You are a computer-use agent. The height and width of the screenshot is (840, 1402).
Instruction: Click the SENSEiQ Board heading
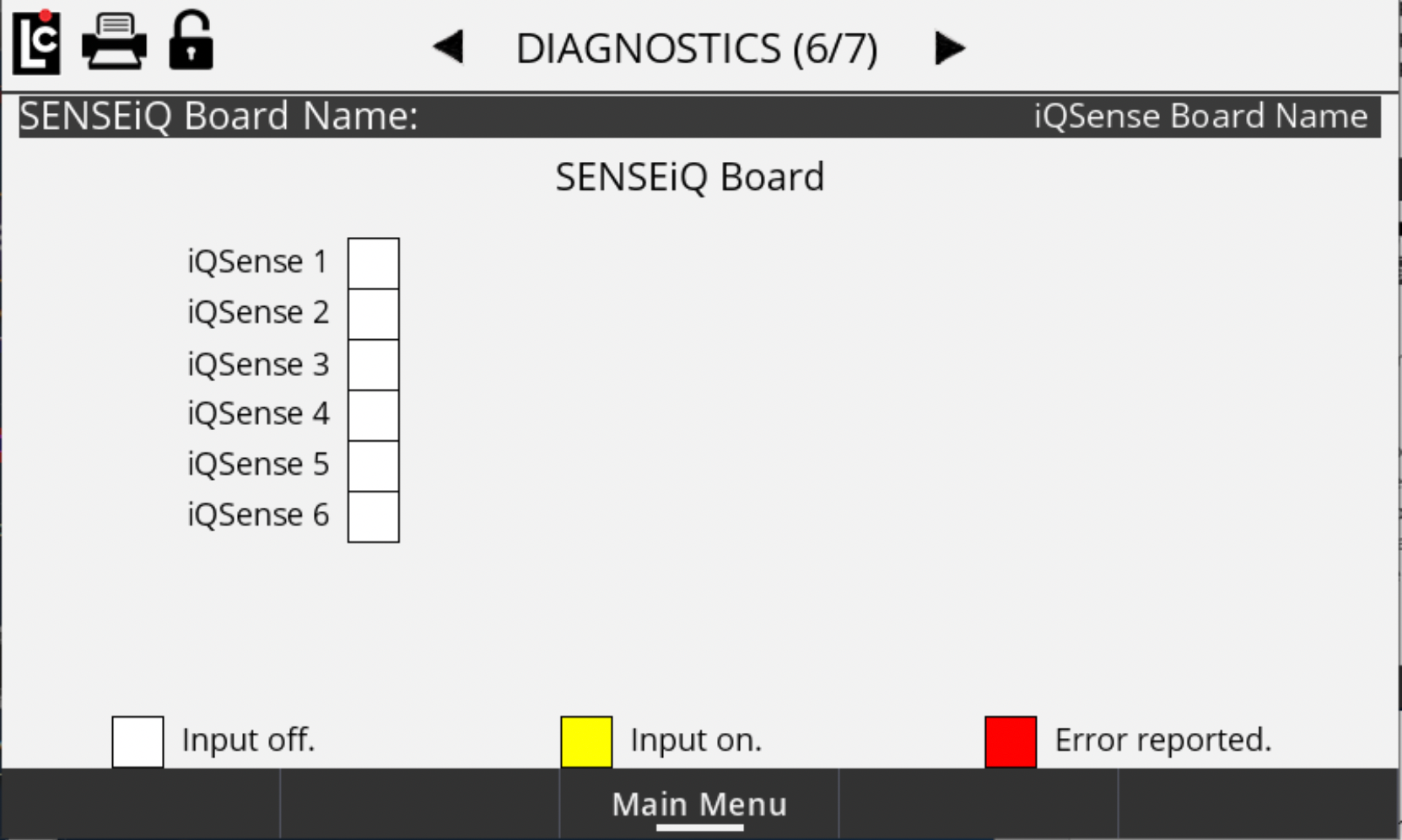[689, 177]
